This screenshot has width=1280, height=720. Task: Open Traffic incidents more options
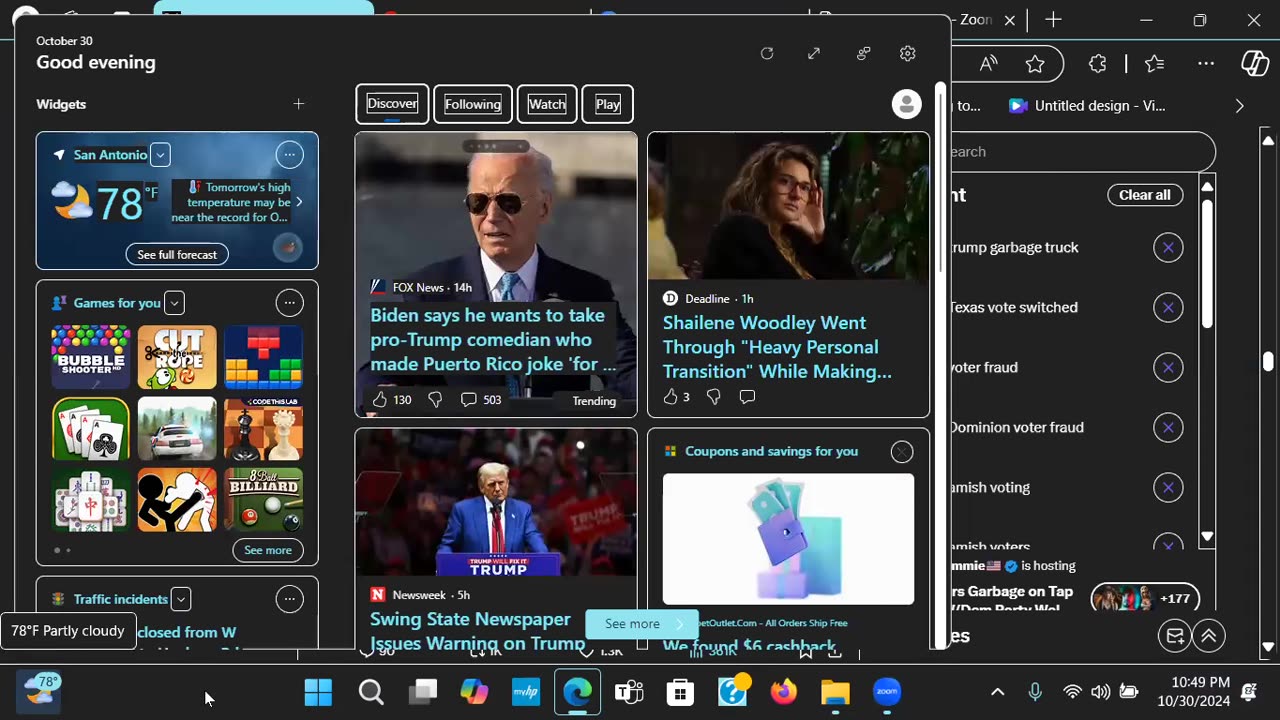tap(289, 599)
